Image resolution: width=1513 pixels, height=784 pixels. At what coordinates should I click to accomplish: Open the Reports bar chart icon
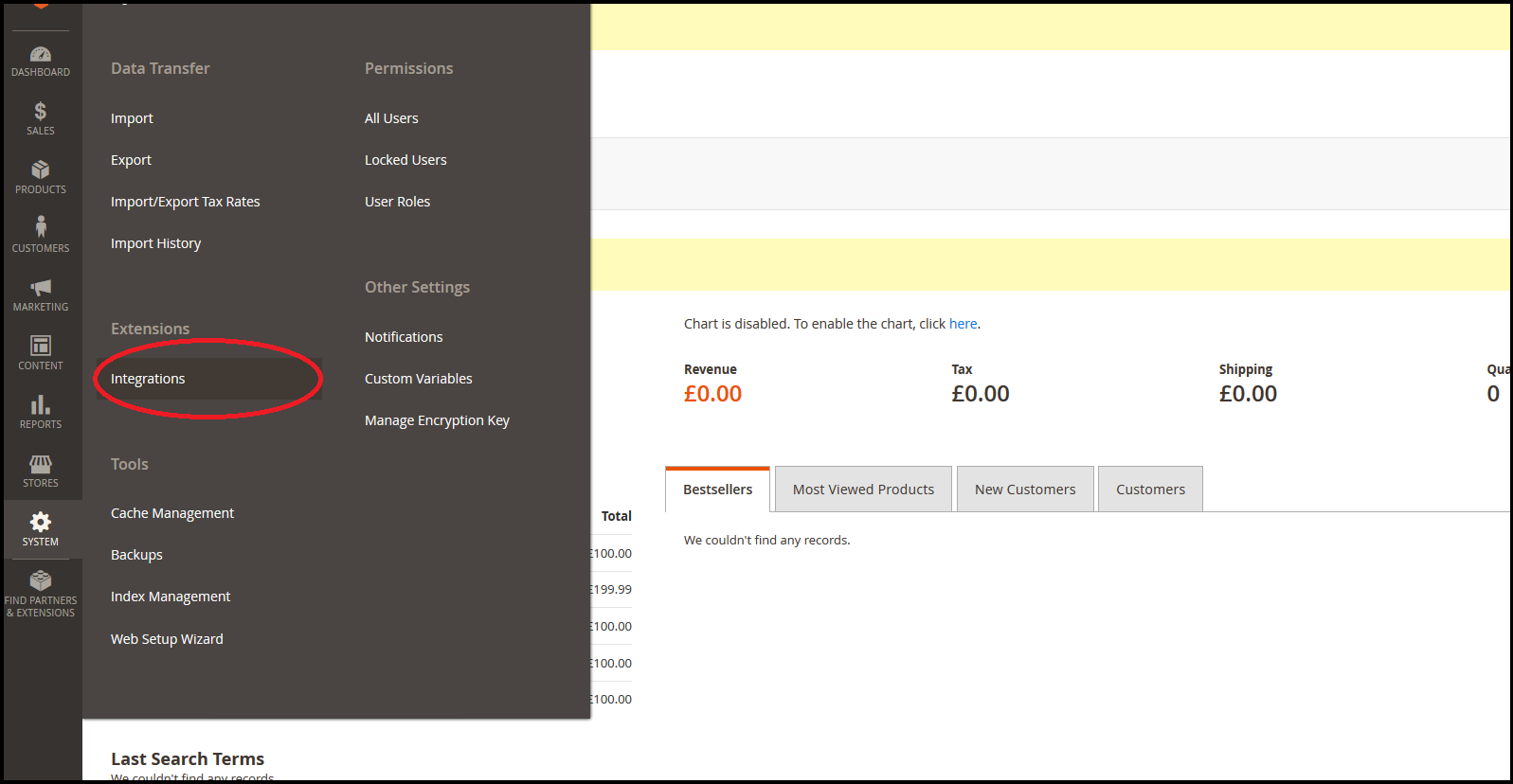(41, 405)
